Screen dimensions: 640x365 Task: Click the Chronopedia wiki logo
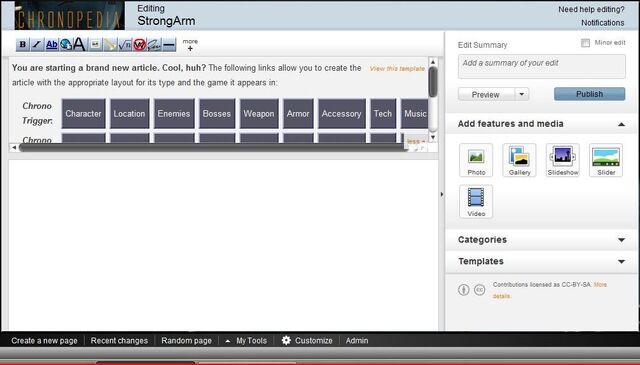coord(69,16)
